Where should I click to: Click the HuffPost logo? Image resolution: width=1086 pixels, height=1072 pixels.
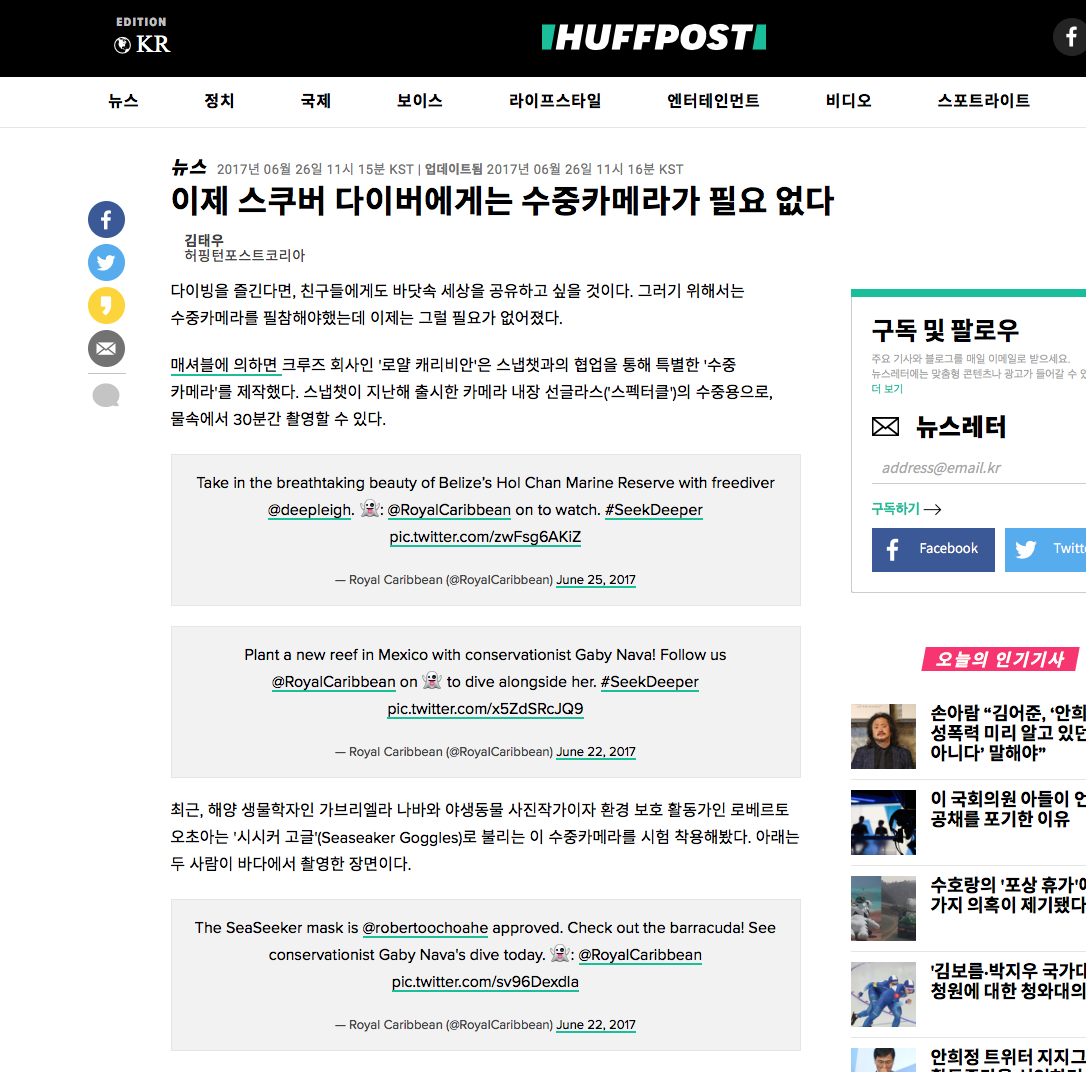pos(654,37)
